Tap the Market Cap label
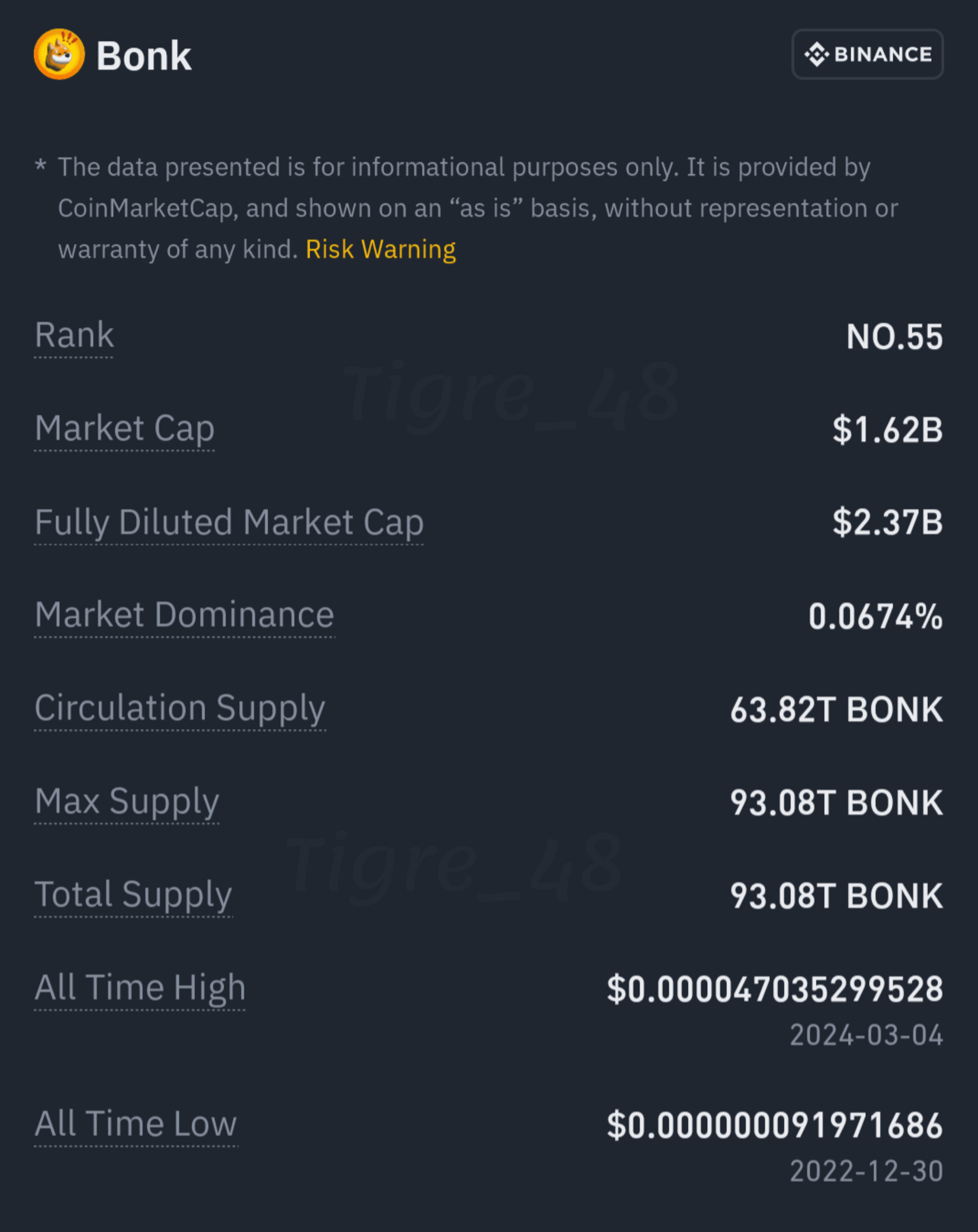 (x=125, y=429)
